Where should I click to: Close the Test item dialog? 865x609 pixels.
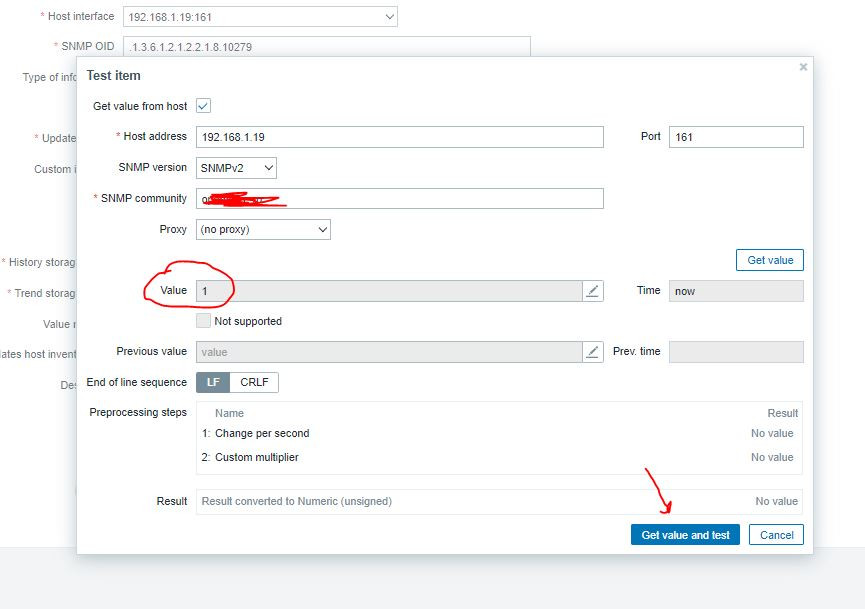click(x=803, y=67)
